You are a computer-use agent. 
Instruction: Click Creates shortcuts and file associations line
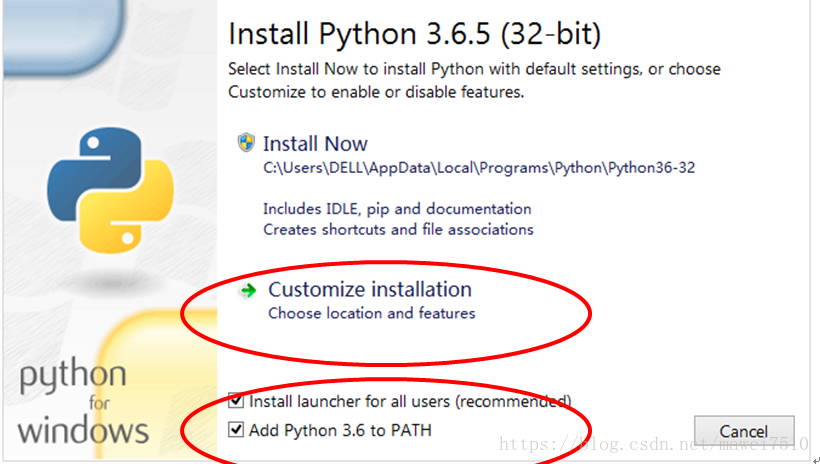point(398,229)
